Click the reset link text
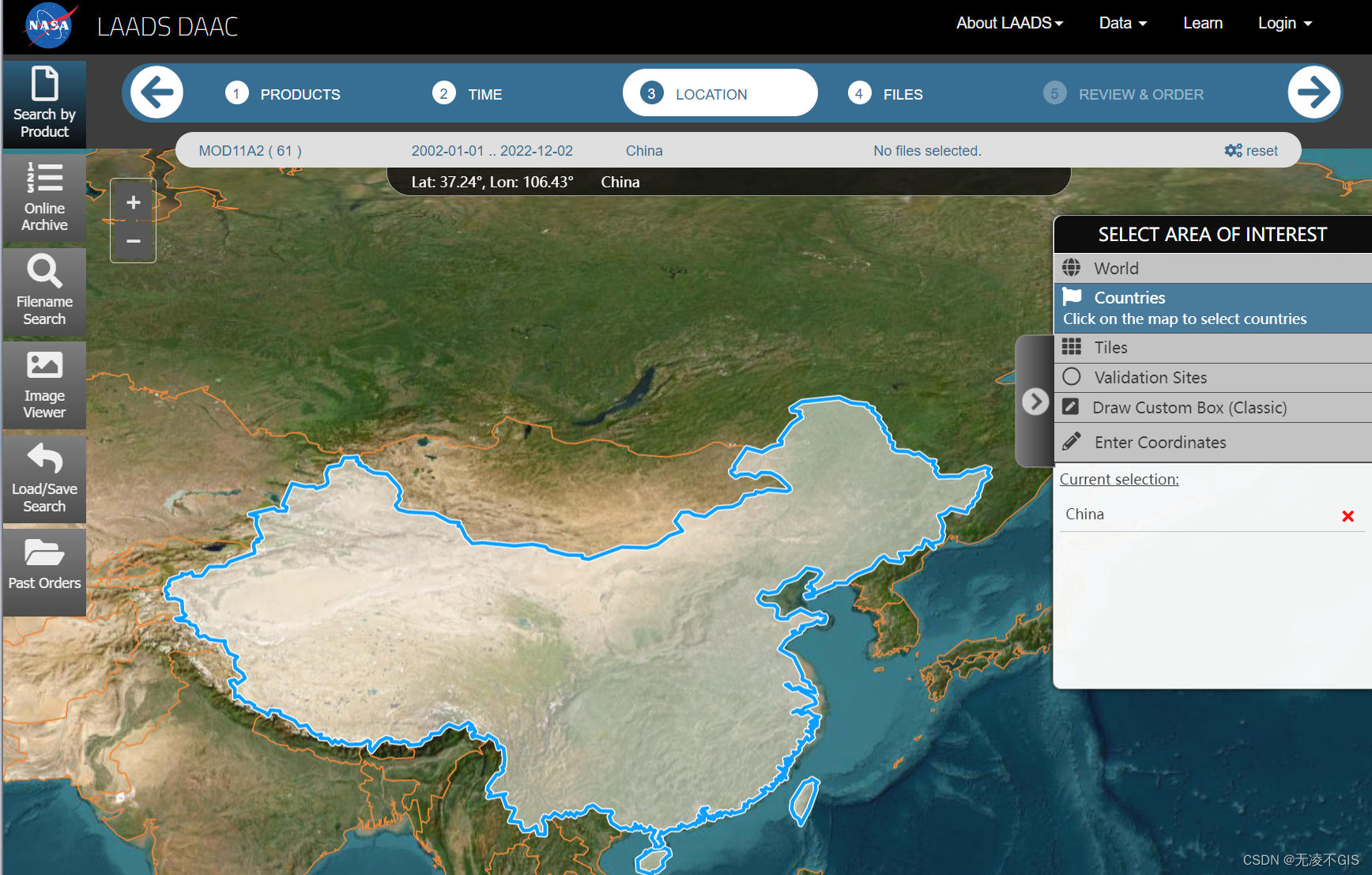The height and width of the screenshot is (875, 1372). pyautogui.click(x=1261, y=150)
